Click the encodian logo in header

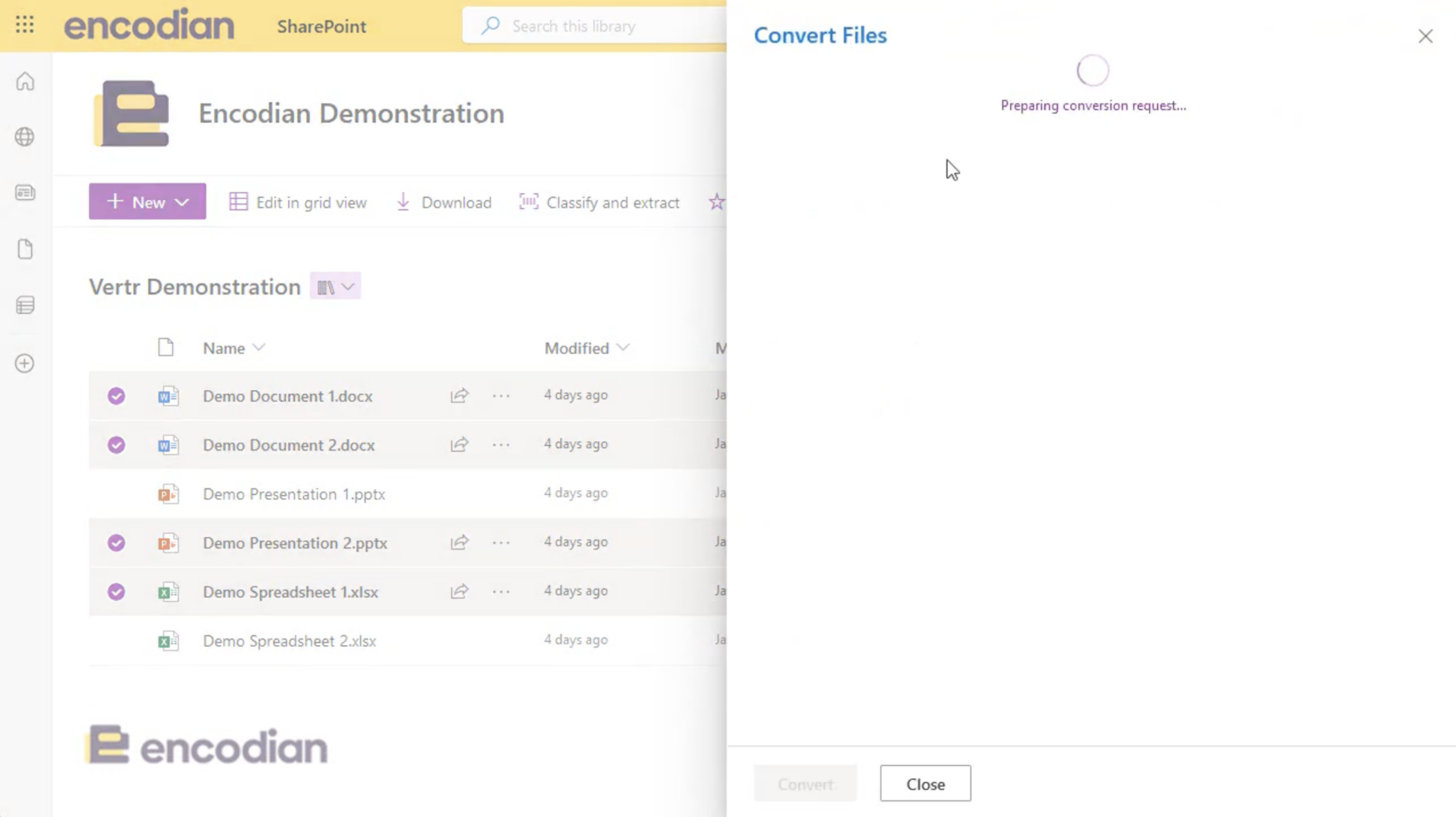[x=149, y=25]
